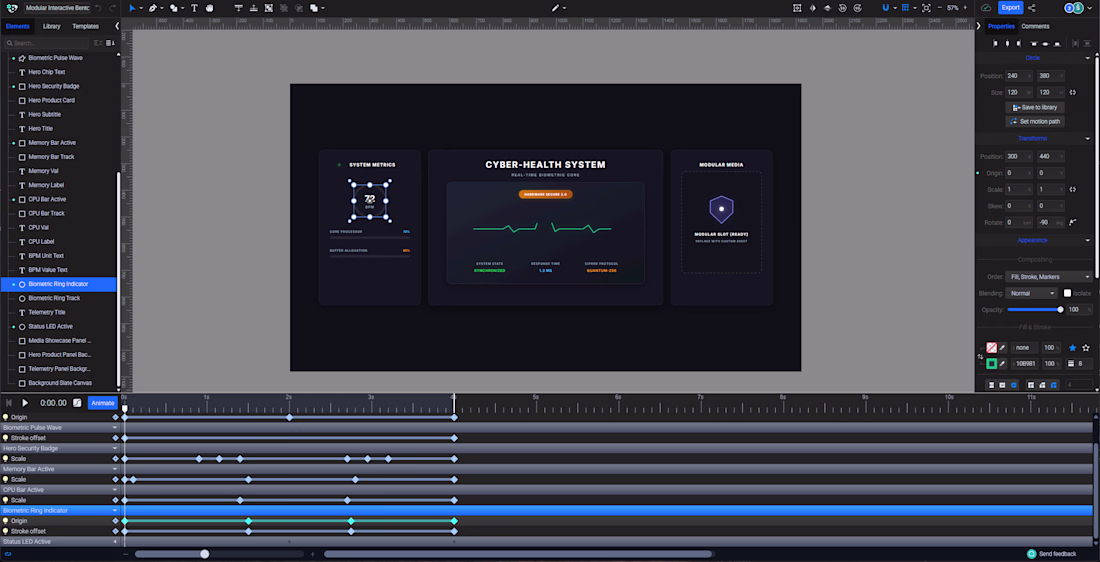Click the solid blue star fill-rule icon
The height and width of the screenshot is (562, 1100).
(x=1073, y=347)
